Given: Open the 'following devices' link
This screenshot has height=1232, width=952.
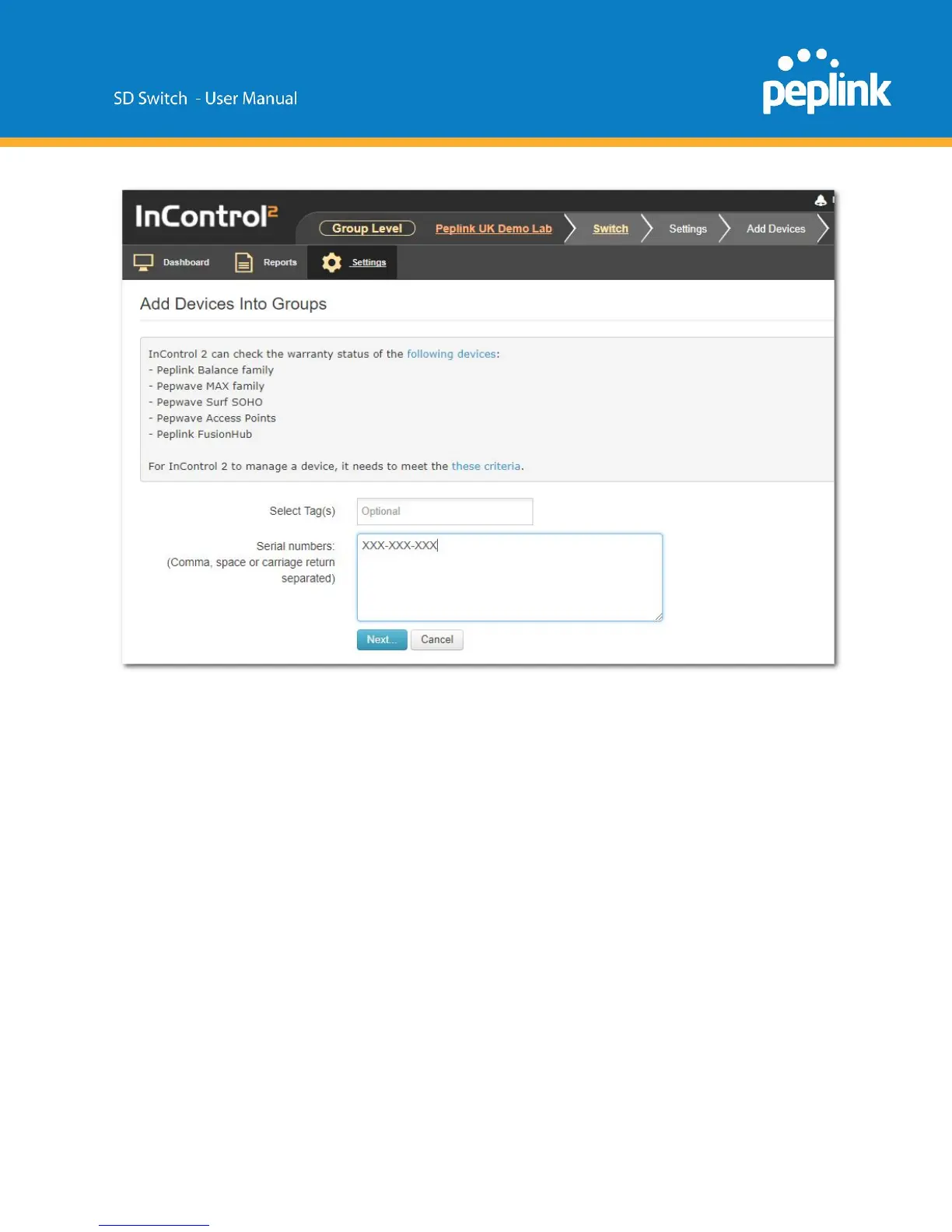Looking at the screenshot, I should [x=451, y=354].
